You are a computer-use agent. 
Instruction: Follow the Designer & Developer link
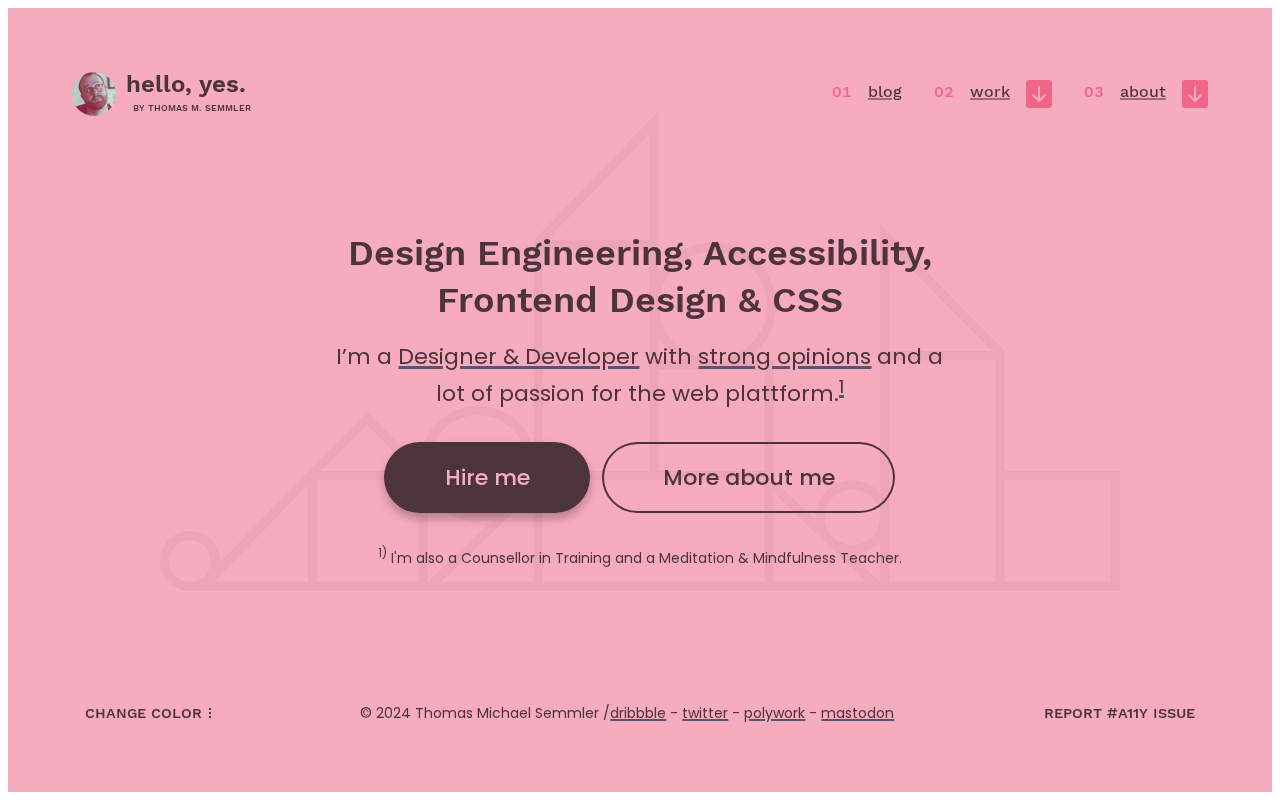click(518, 357)
